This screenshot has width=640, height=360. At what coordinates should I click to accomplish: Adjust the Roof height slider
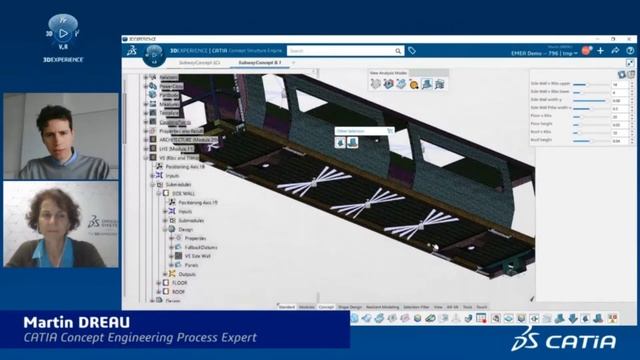click(x=590, y=141)
